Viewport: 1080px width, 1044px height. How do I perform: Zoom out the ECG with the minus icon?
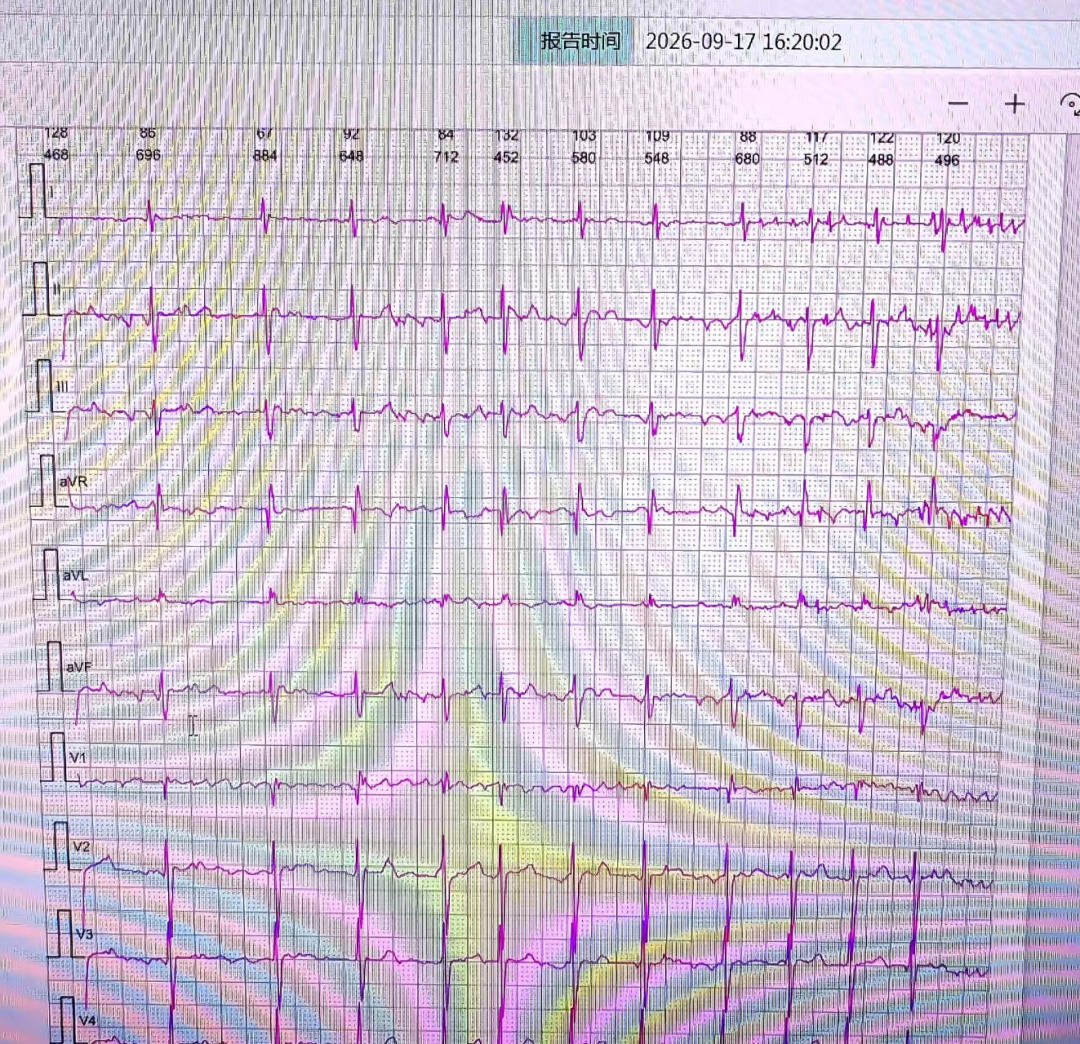958,104
